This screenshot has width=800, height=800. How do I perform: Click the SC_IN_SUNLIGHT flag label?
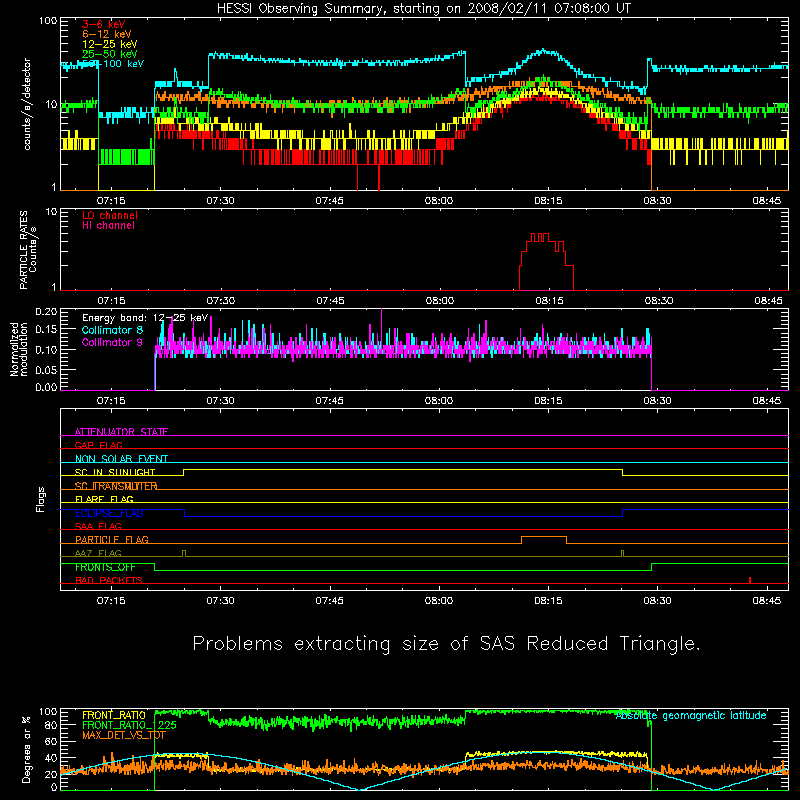tap(115, 472)
